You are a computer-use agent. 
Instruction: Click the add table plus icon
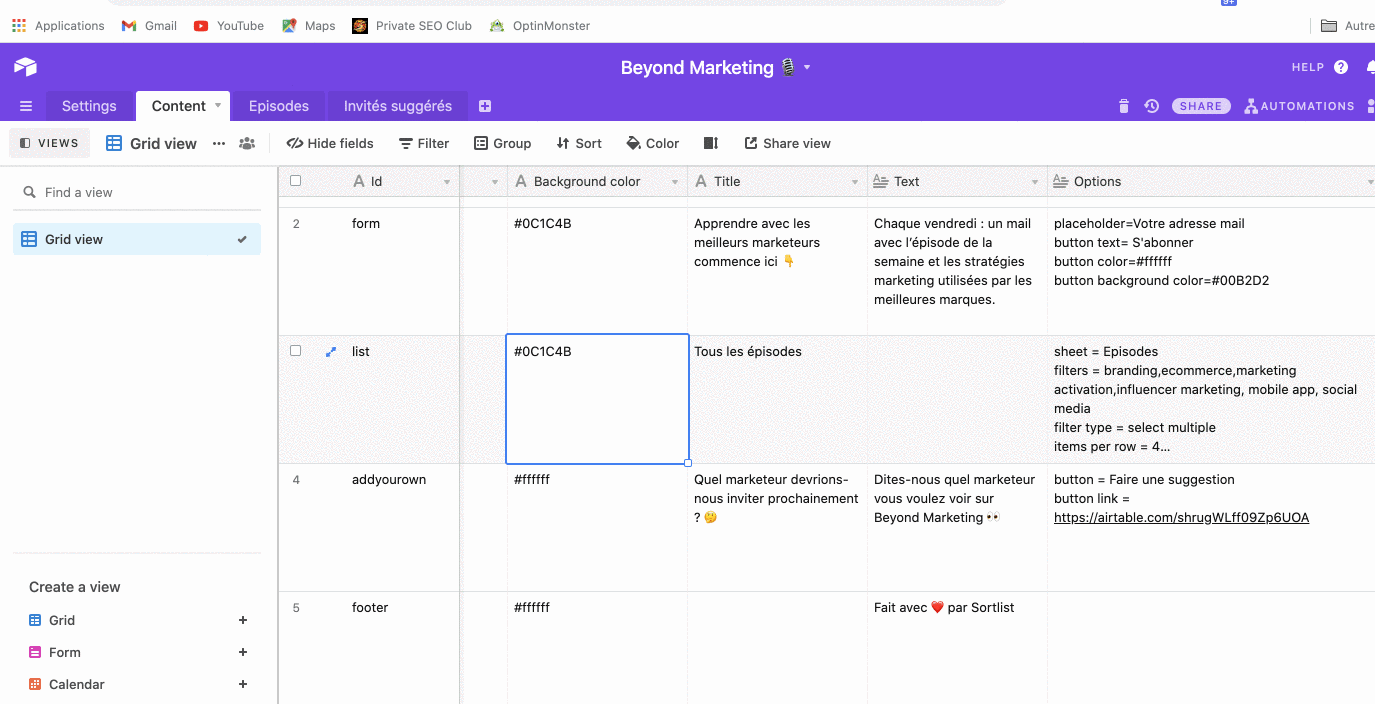[x=485, y=106]
